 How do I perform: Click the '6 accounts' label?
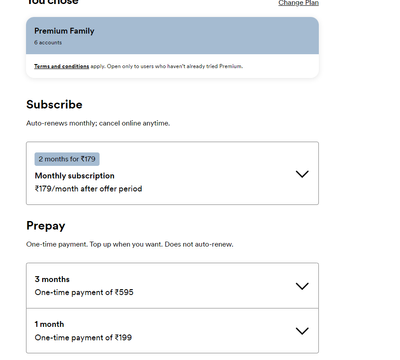(x=48, y=42)
